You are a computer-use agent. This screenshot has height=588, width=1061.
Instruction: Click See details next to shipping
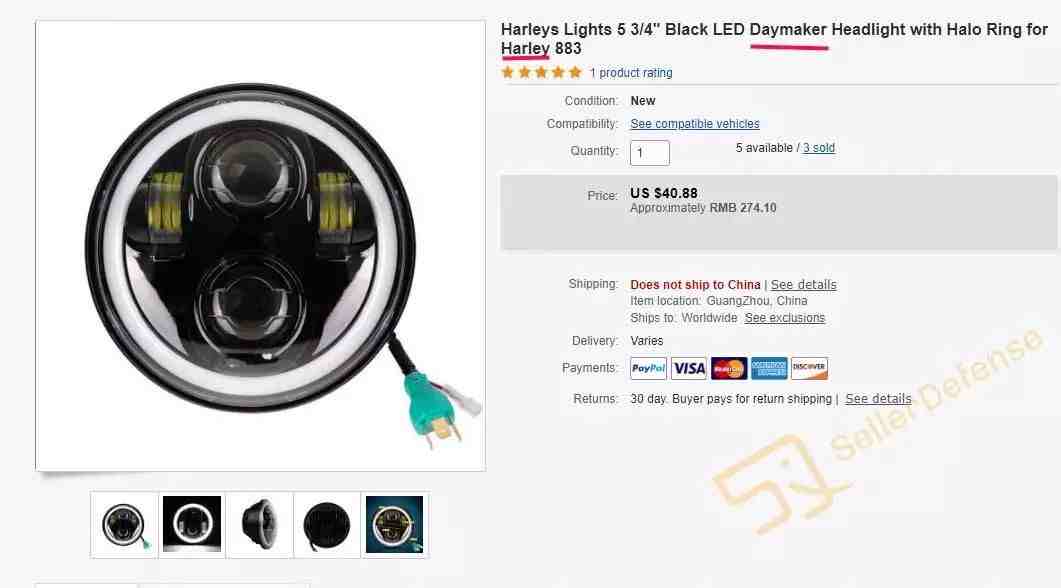804,285
